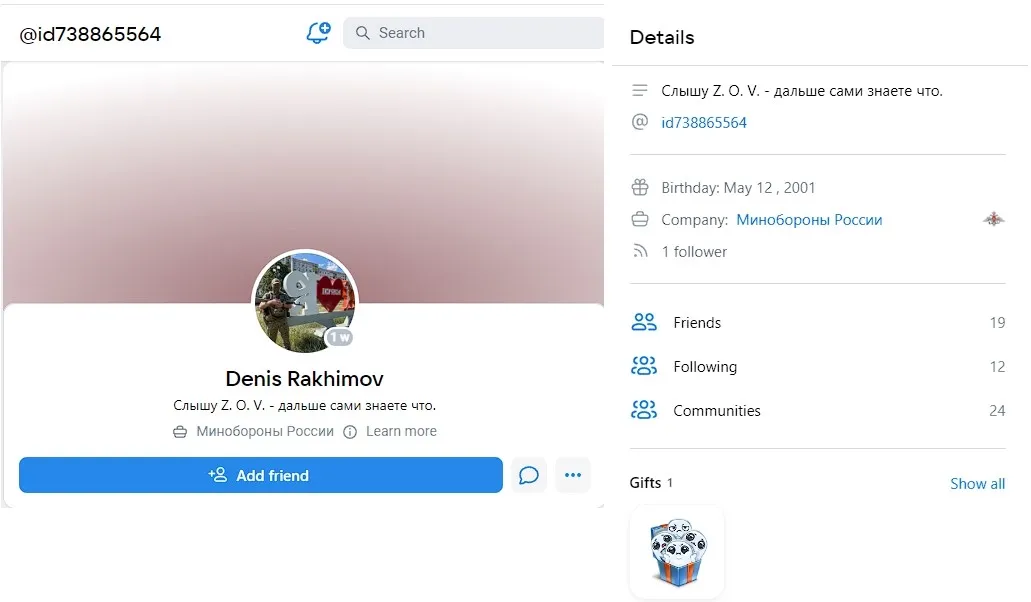Open the profile avatar photo

point(304,301)
